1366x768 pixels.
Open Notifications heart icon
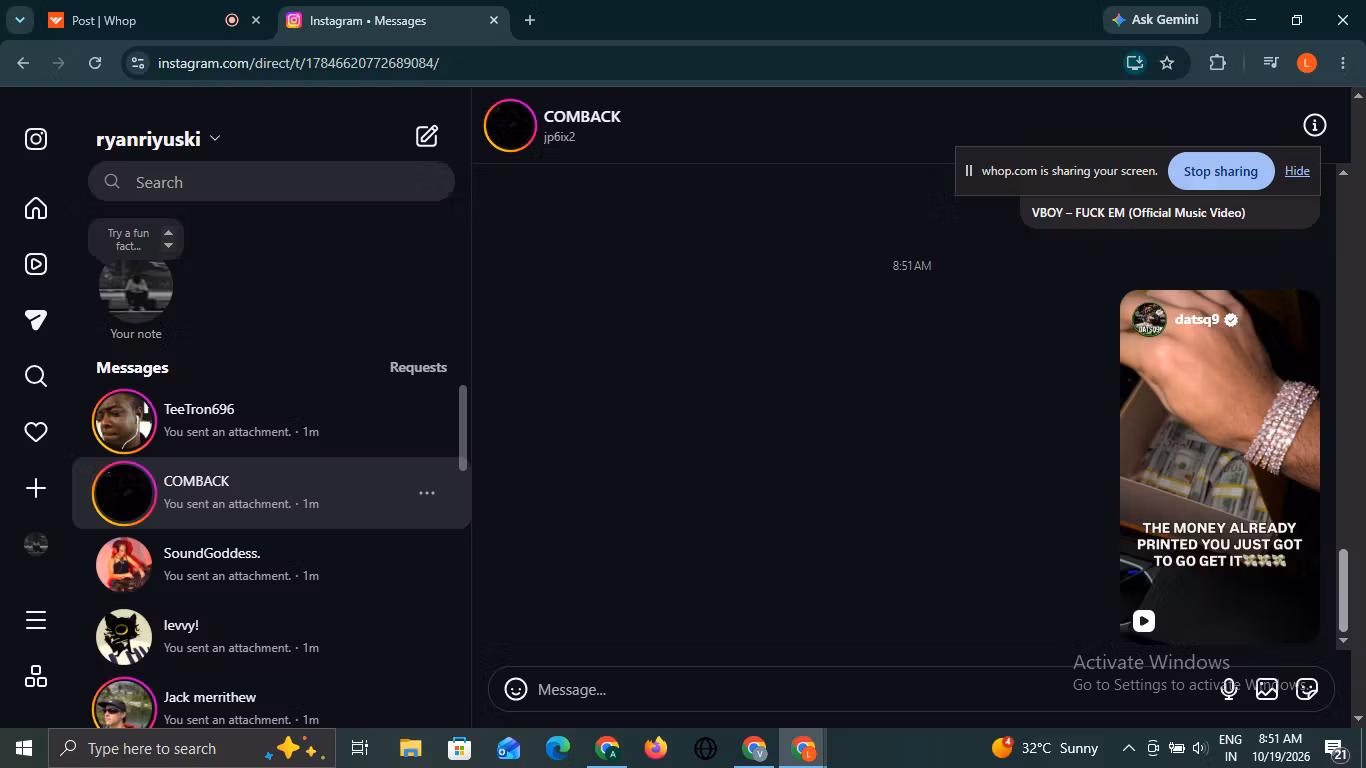click(36, 432)
